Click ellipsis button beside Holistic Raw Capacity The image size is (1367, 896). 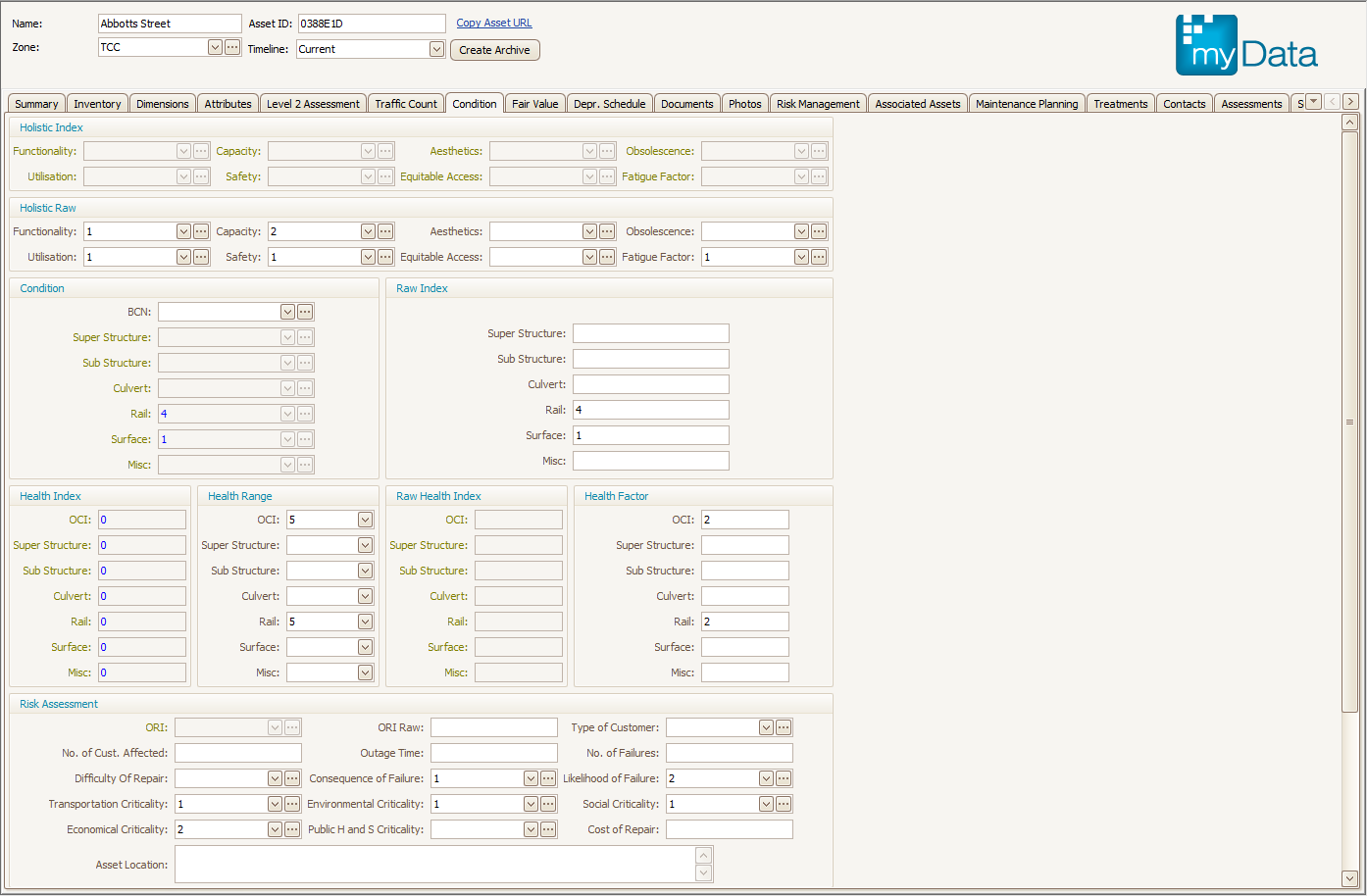pos(385,231)
